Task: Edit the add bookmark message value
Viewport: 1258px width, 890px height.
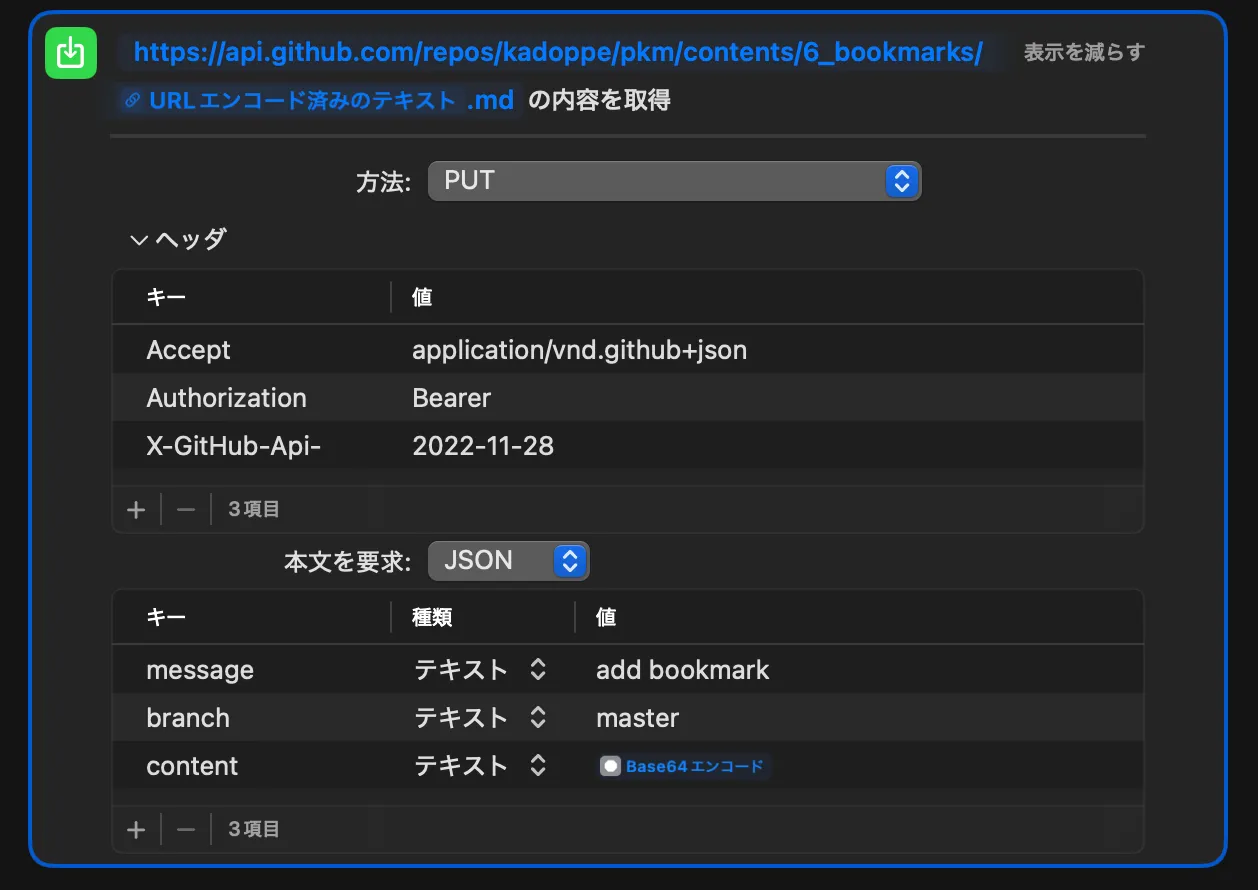Action: click(683, 669)
